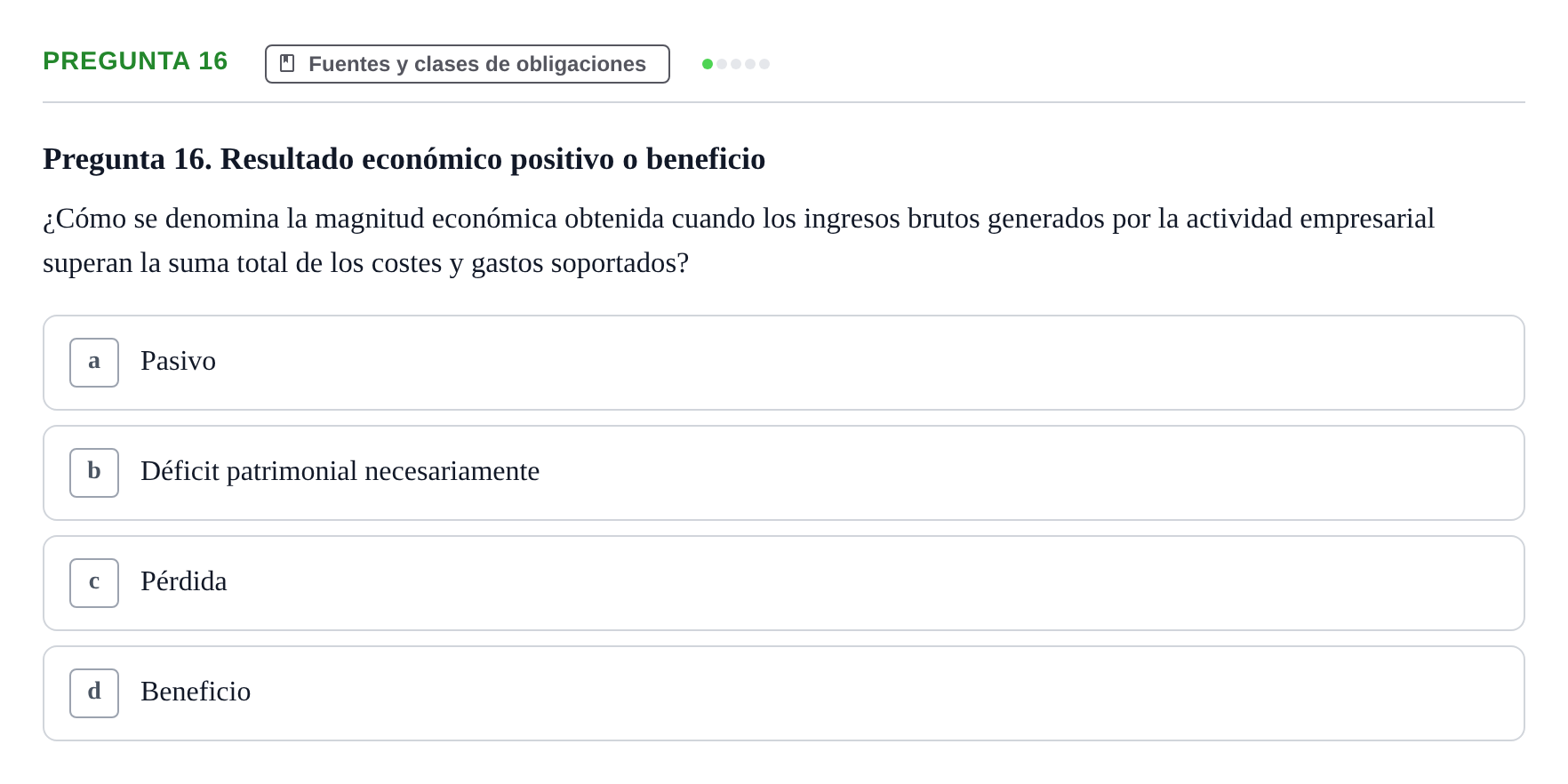Select the letter 'b' option box
1568x784 pixels.
[94, 473]
